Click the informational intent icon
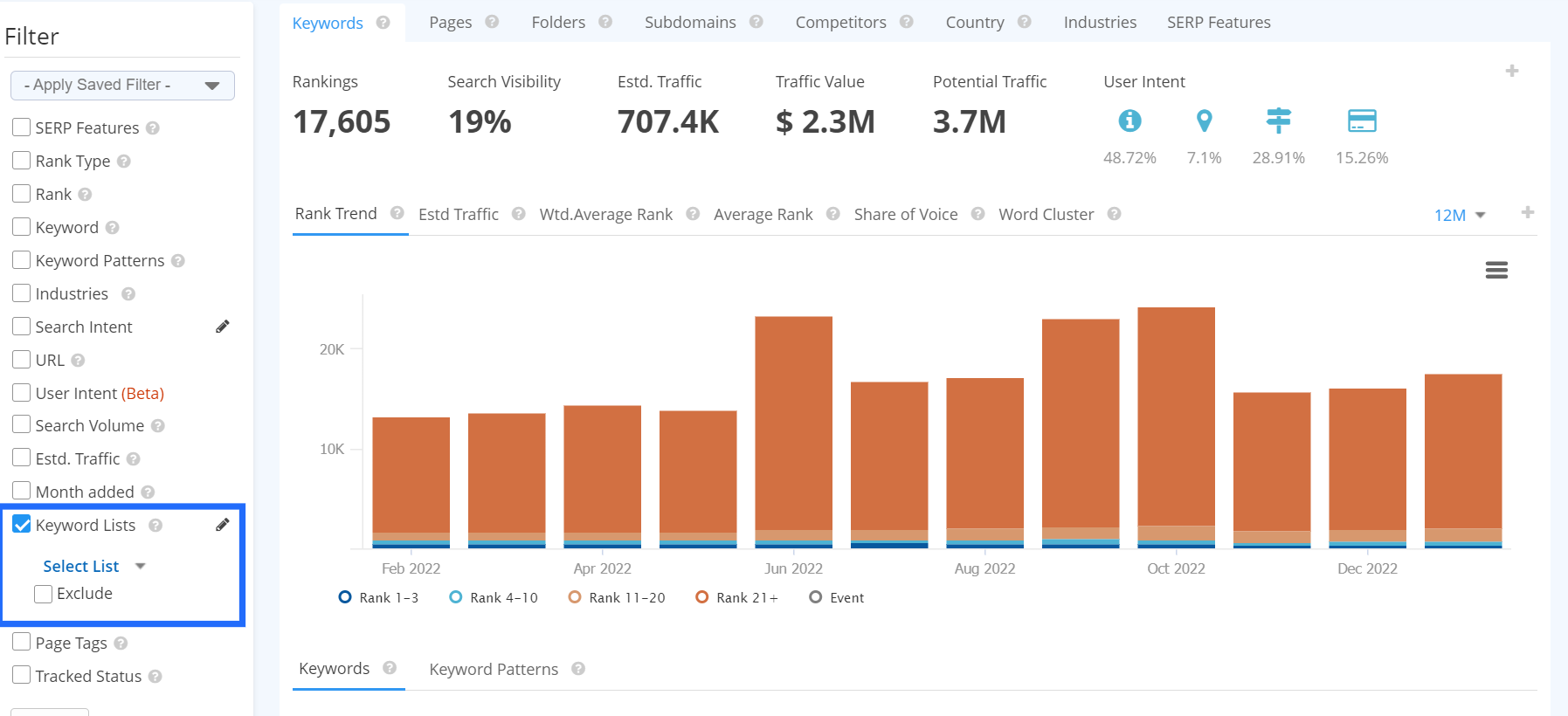The height and width of the screenshot is (716, 1568). tap(1129, 120)
